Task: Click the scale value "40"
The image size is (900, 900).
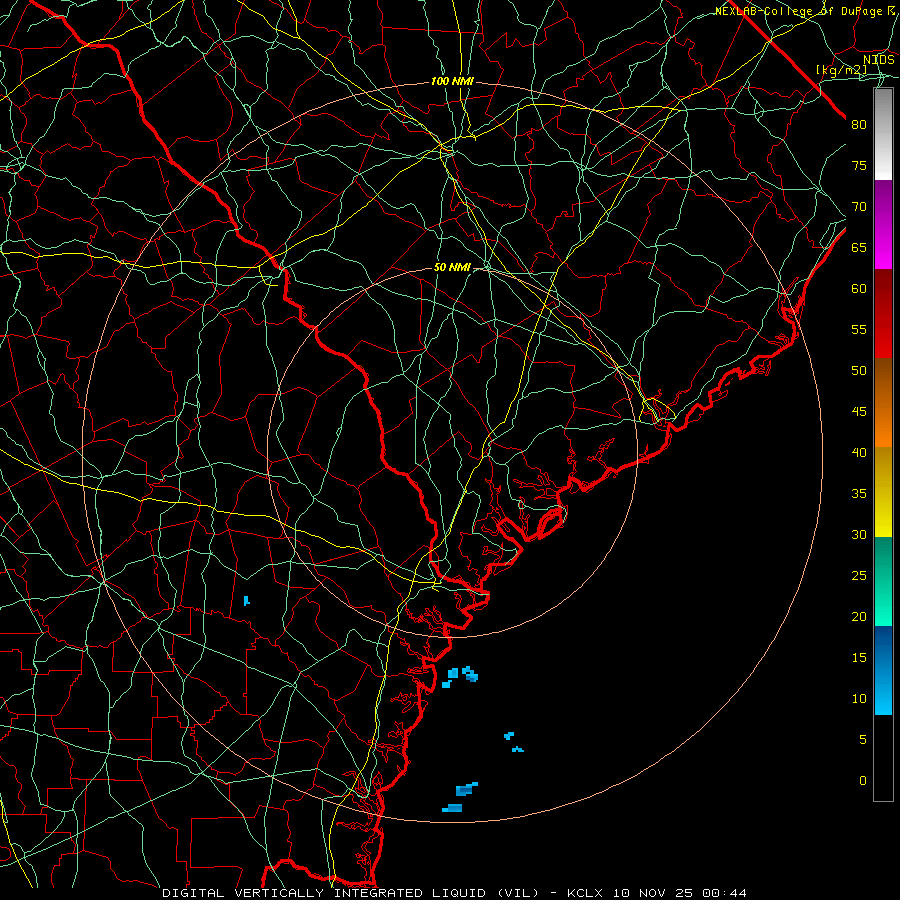Action: pos(859,452)
